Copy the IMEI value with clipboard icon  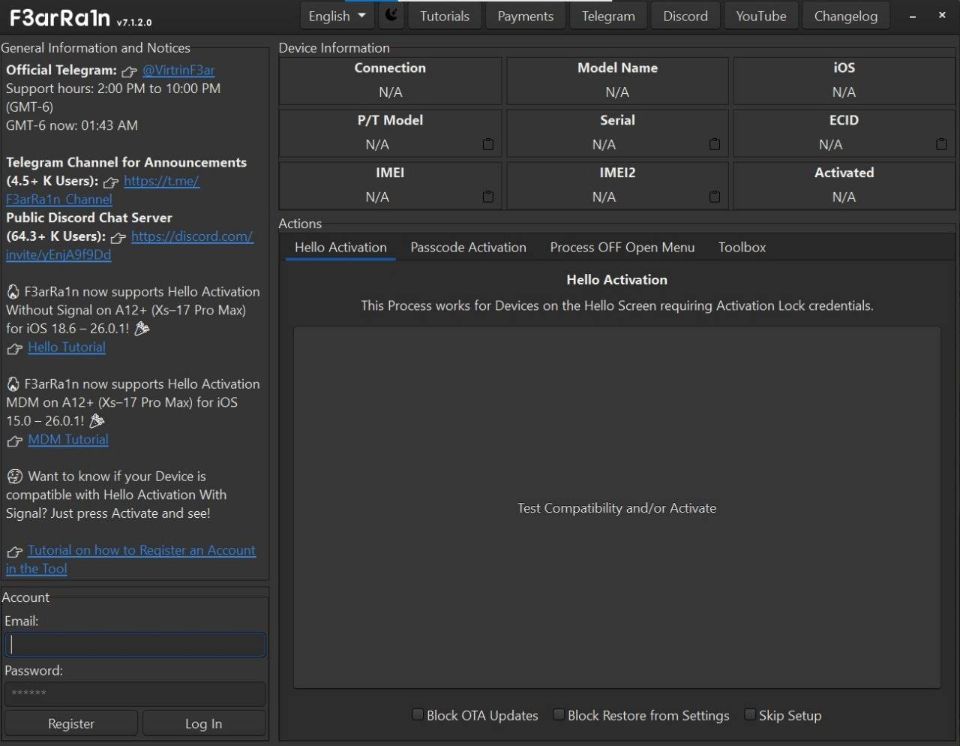[x=488, y=197]
